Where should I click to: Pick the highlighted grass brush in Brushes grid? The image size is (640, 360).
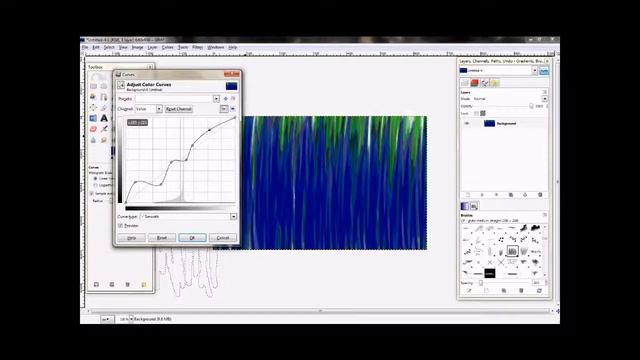point(512,251)
